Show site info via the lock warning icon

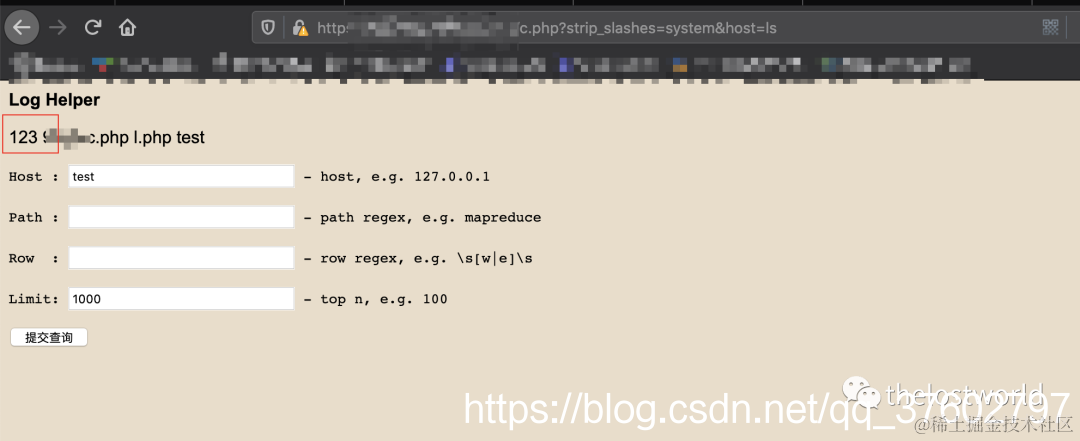(300, 28)
